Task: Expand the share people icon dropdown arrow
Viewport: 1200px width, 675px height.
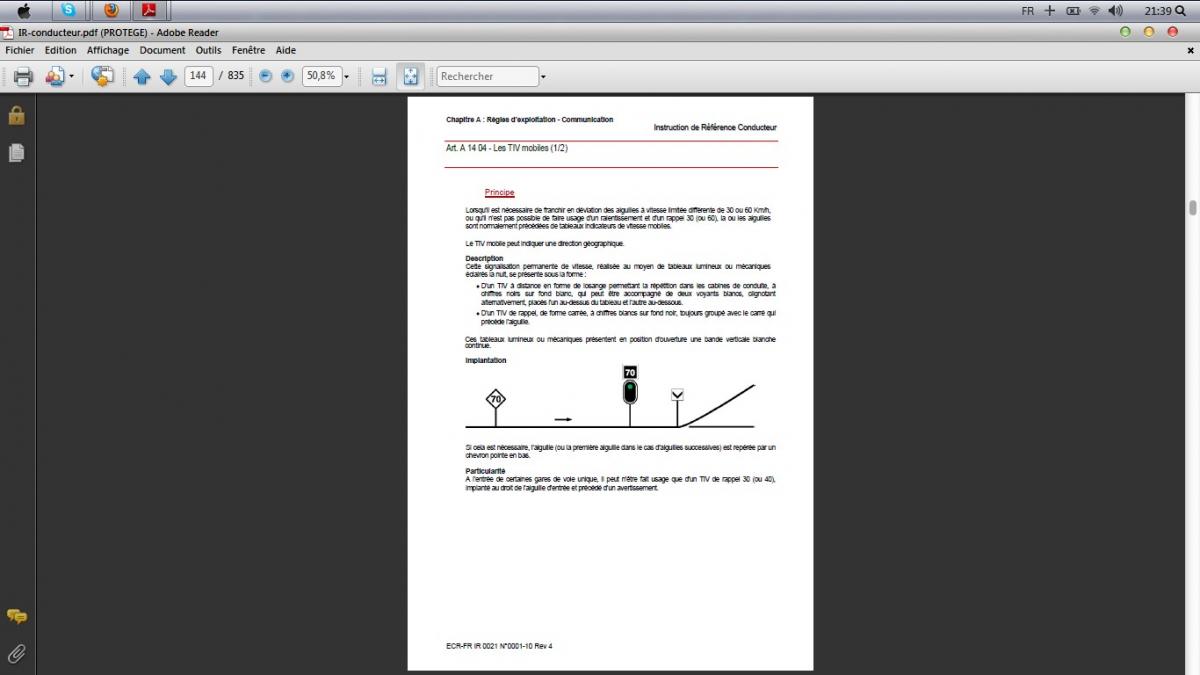Action: pyautogui.click(x=71, y=76)
